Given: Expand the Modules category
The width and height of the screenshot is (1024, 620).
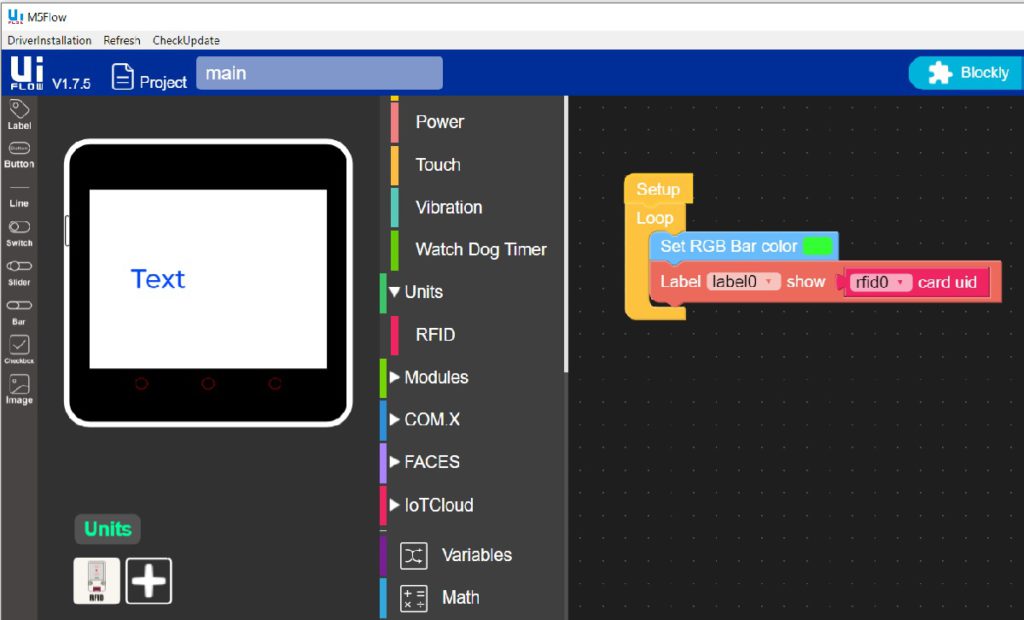Looking at the screenshot, I should (x=394, y=377).
